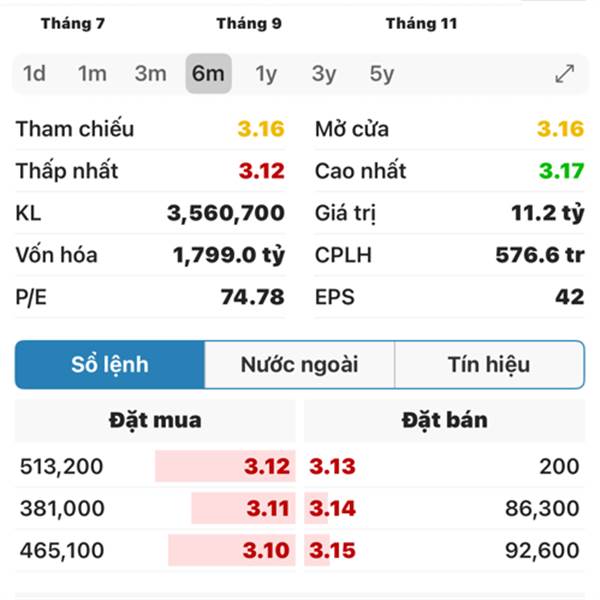Select the 1d time range
600x600 pixels.
[34, 73]
